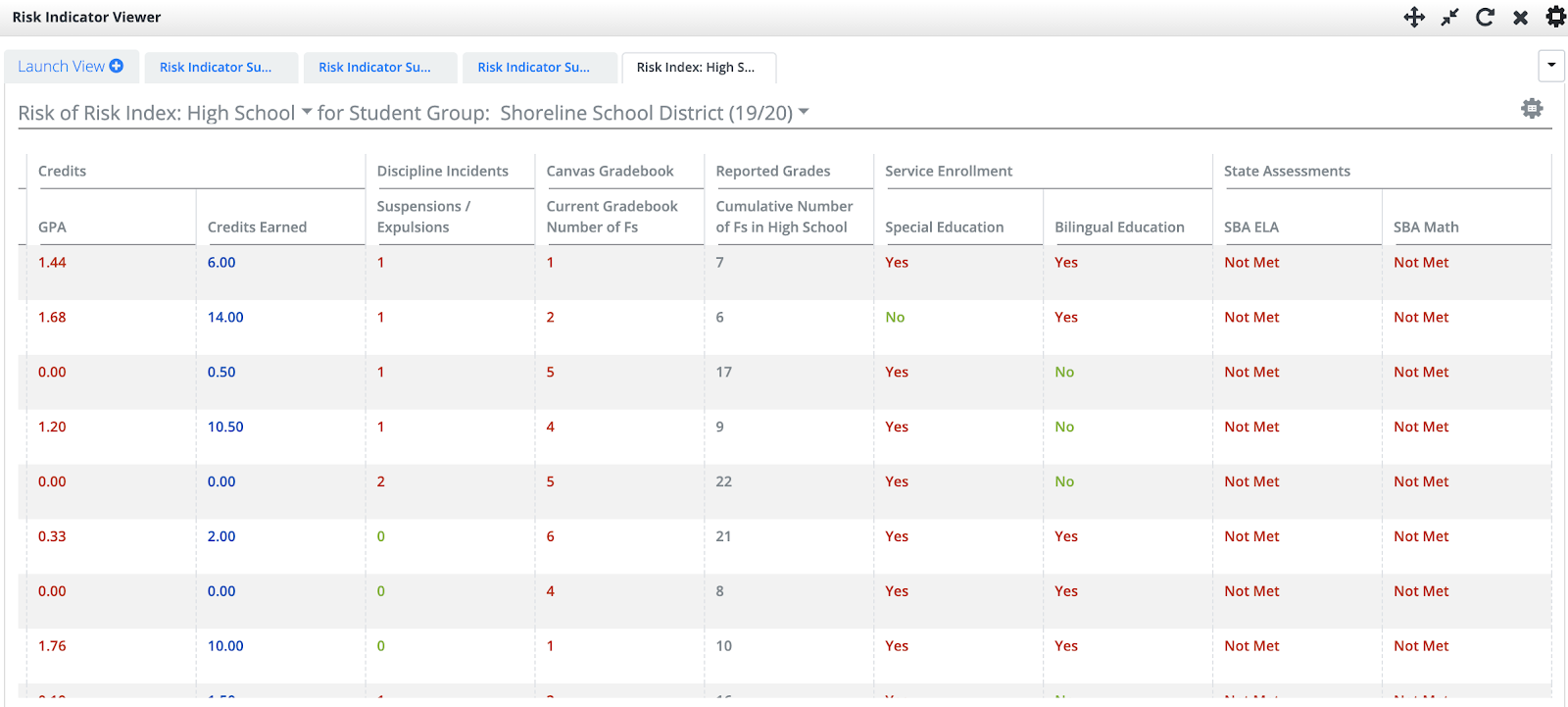Click the Special Education column header

click(x=944, y=227)
